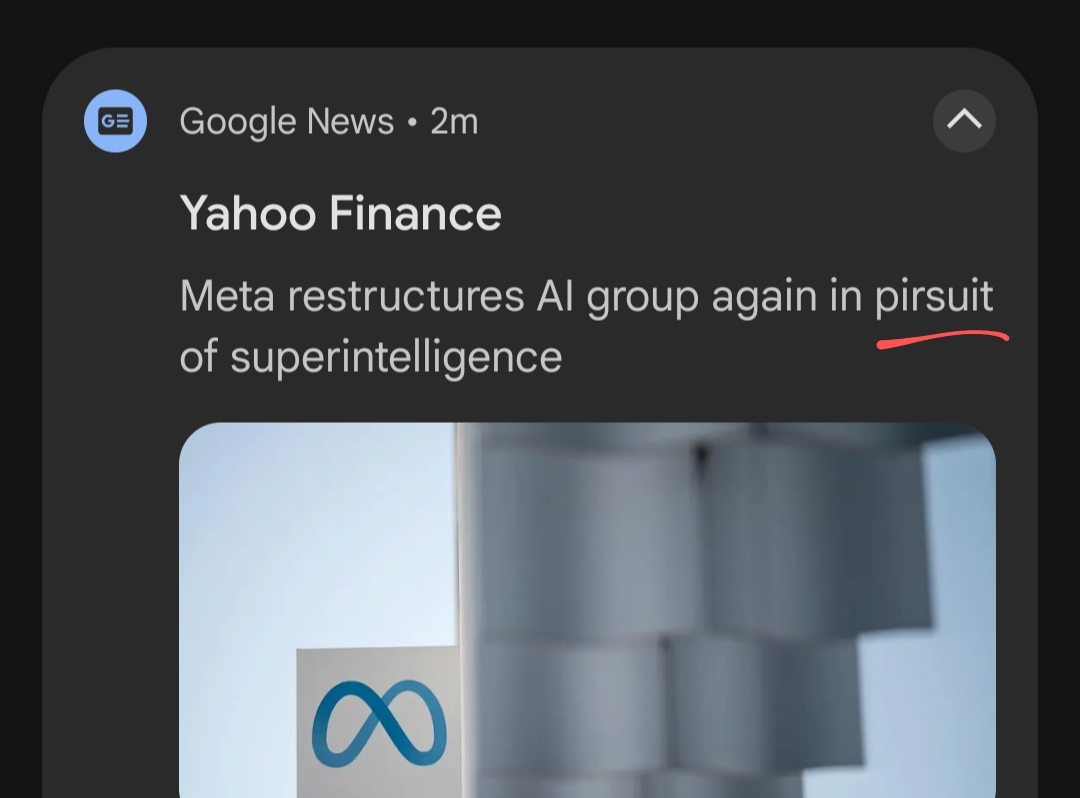Tap the Google News app icon
This screenshot has width=1080, height=798.
[115, 121]
